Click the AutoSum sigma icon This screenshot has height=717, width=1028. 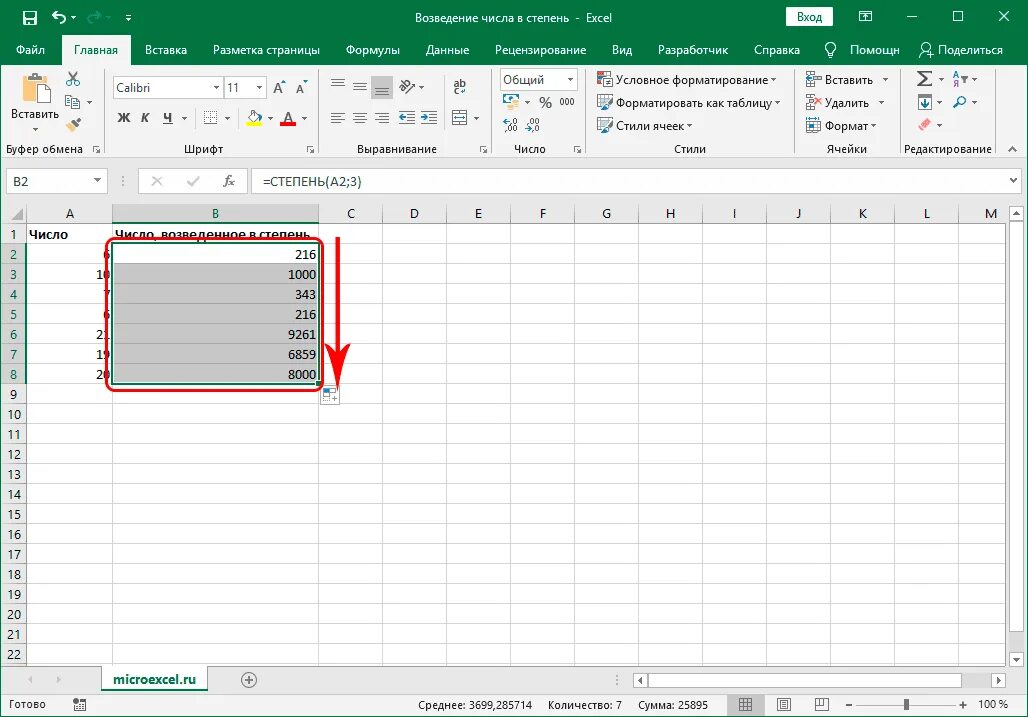(x=924, y=79)
